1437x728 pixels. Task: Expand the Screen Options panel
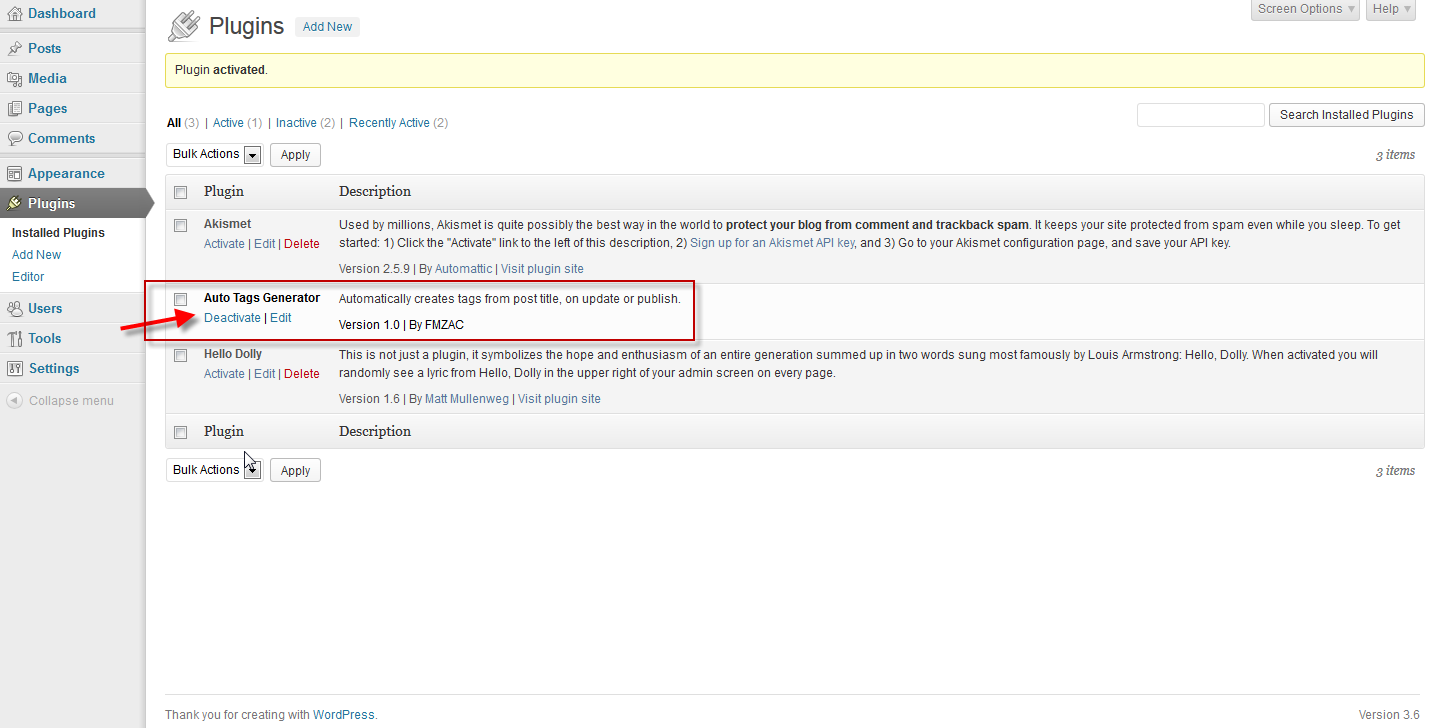click(1306, 9)
